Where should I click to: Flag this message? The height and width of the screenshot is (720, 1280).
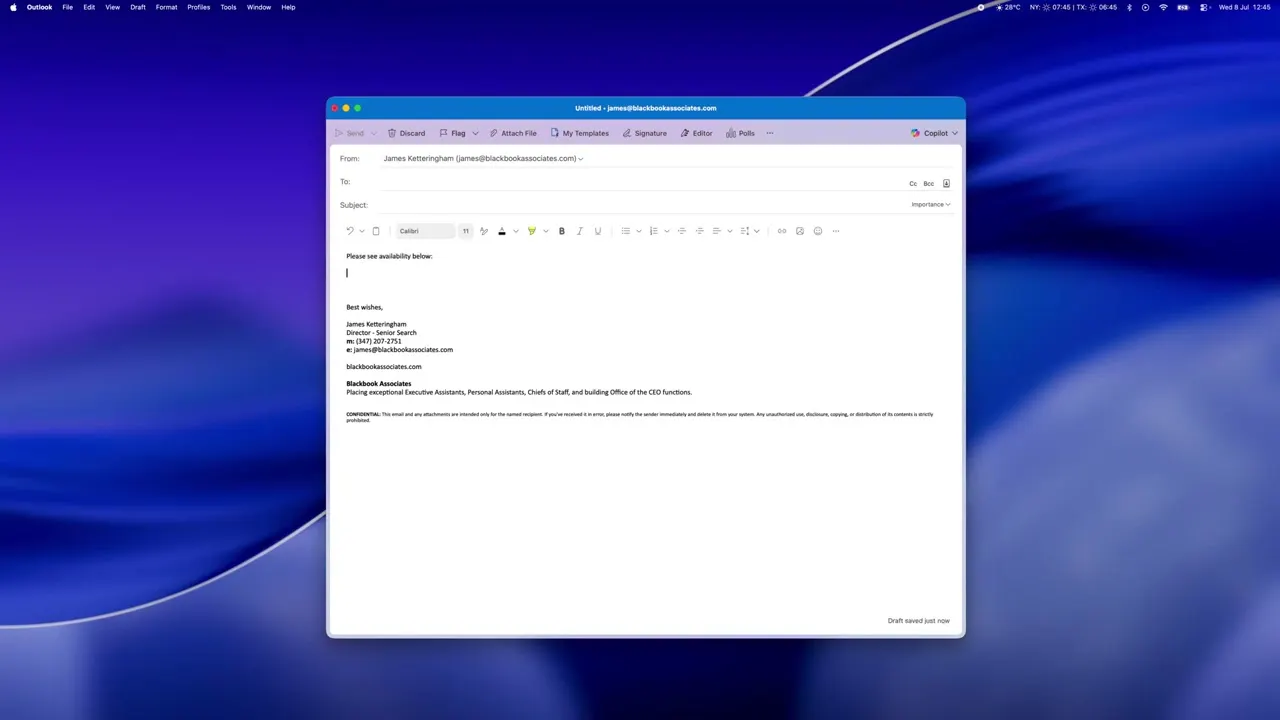[452, 133]
